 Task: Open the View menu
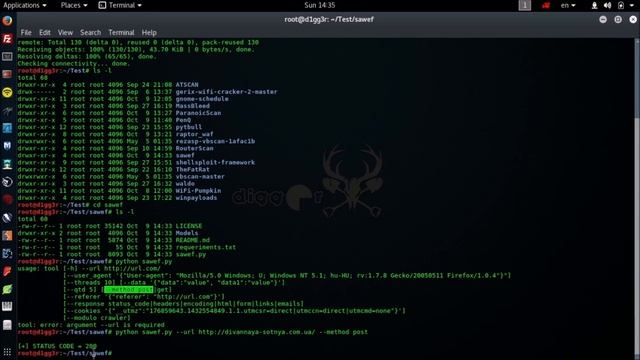tap(65, 33)
